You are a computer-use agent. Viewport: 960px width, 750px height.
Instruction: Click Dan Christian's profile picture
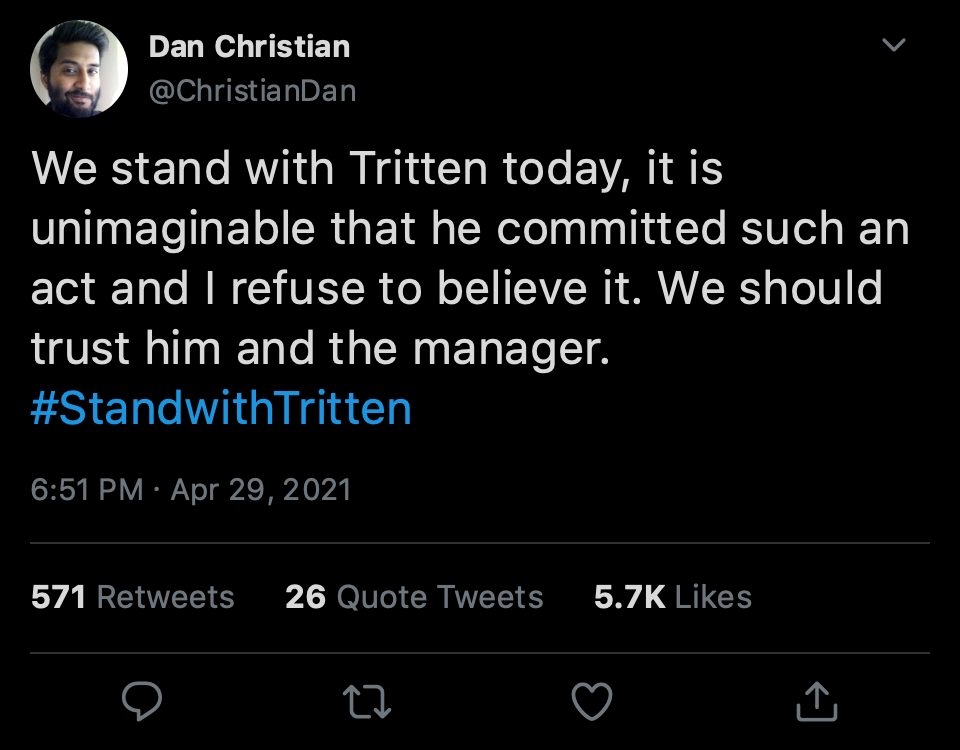(79, 69)
